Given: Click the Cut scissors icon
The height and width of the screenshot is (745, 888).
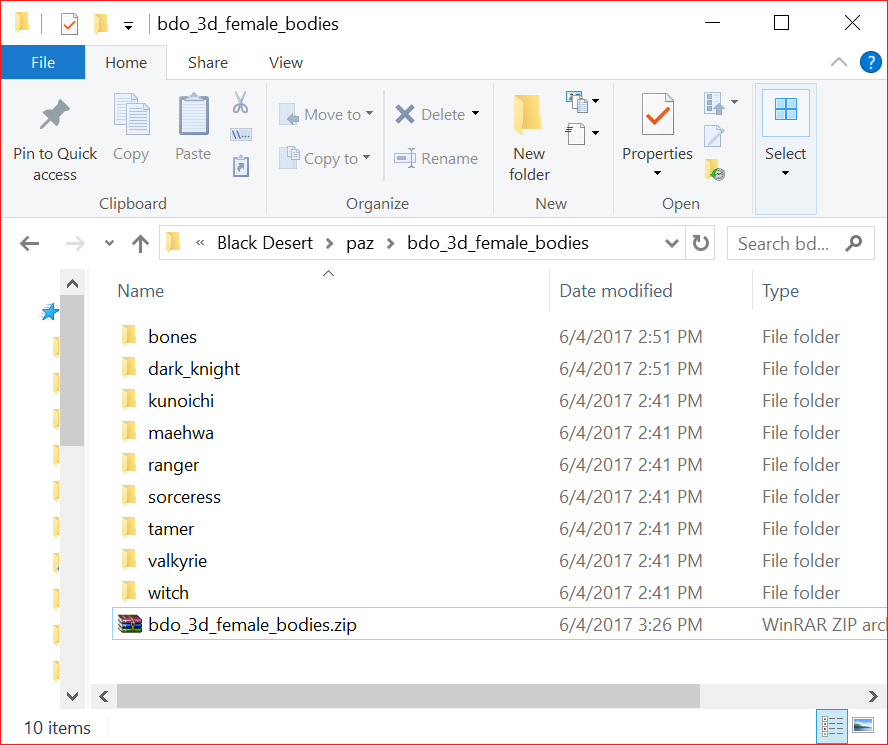Looking at the screenshot, I should (x=240, y=102).
